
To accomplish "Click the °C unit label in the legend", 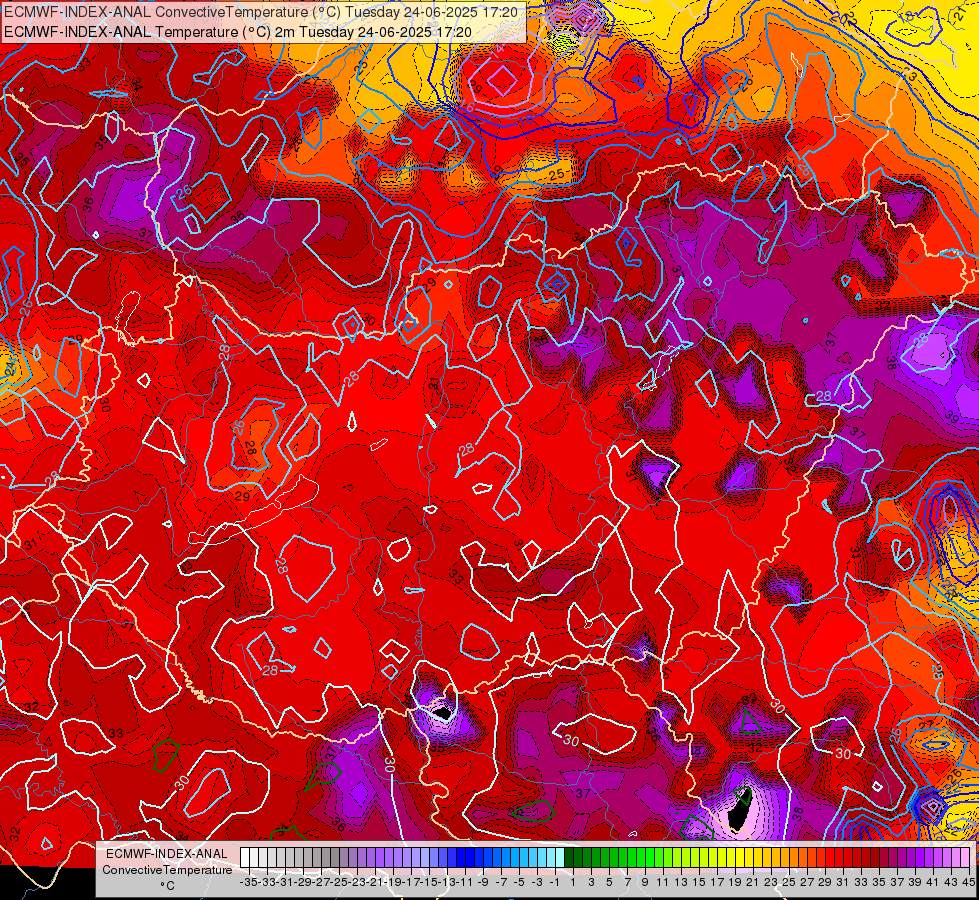I will pos(167,886).
